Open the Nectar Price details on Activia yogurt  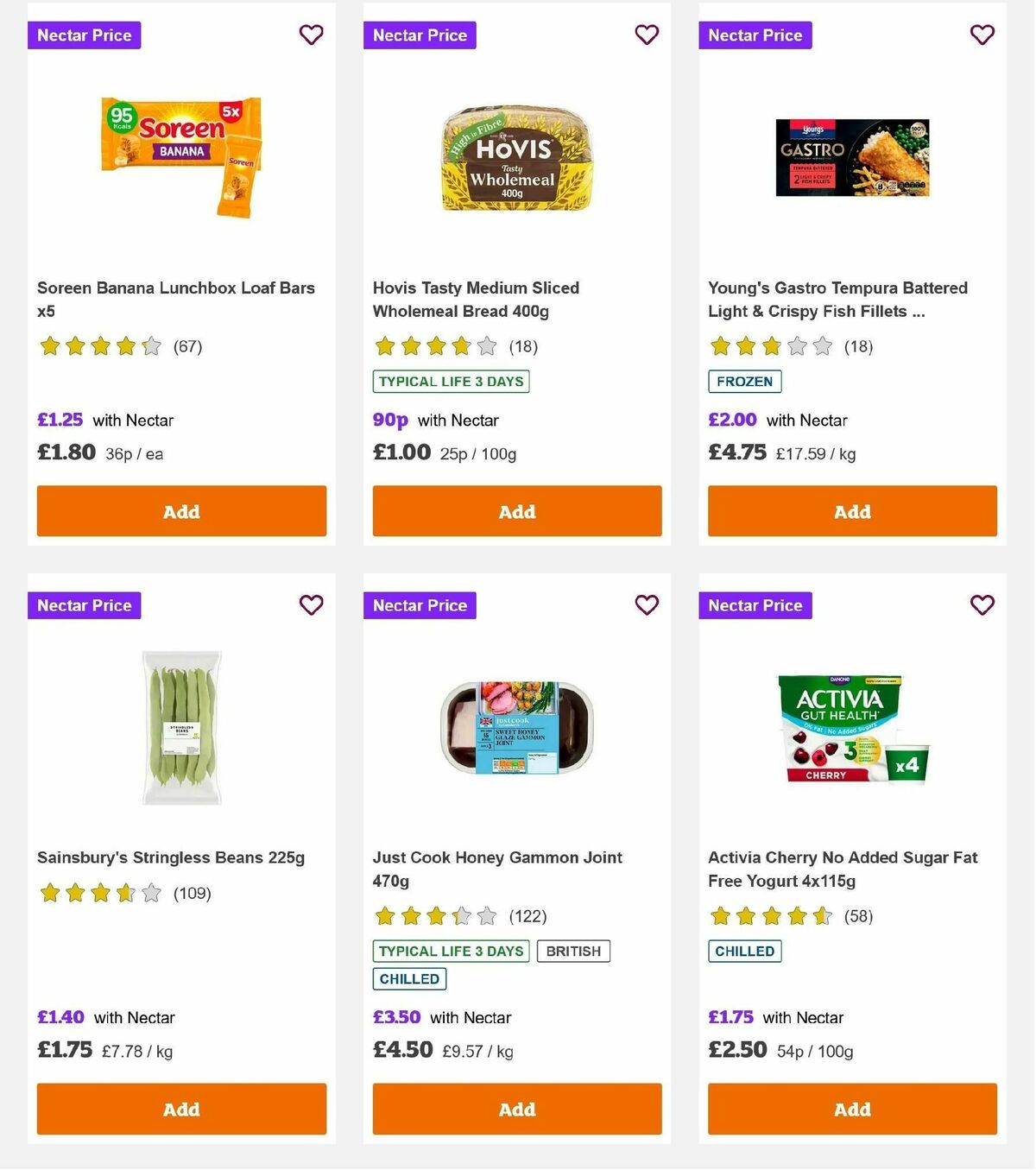point(755,605)
